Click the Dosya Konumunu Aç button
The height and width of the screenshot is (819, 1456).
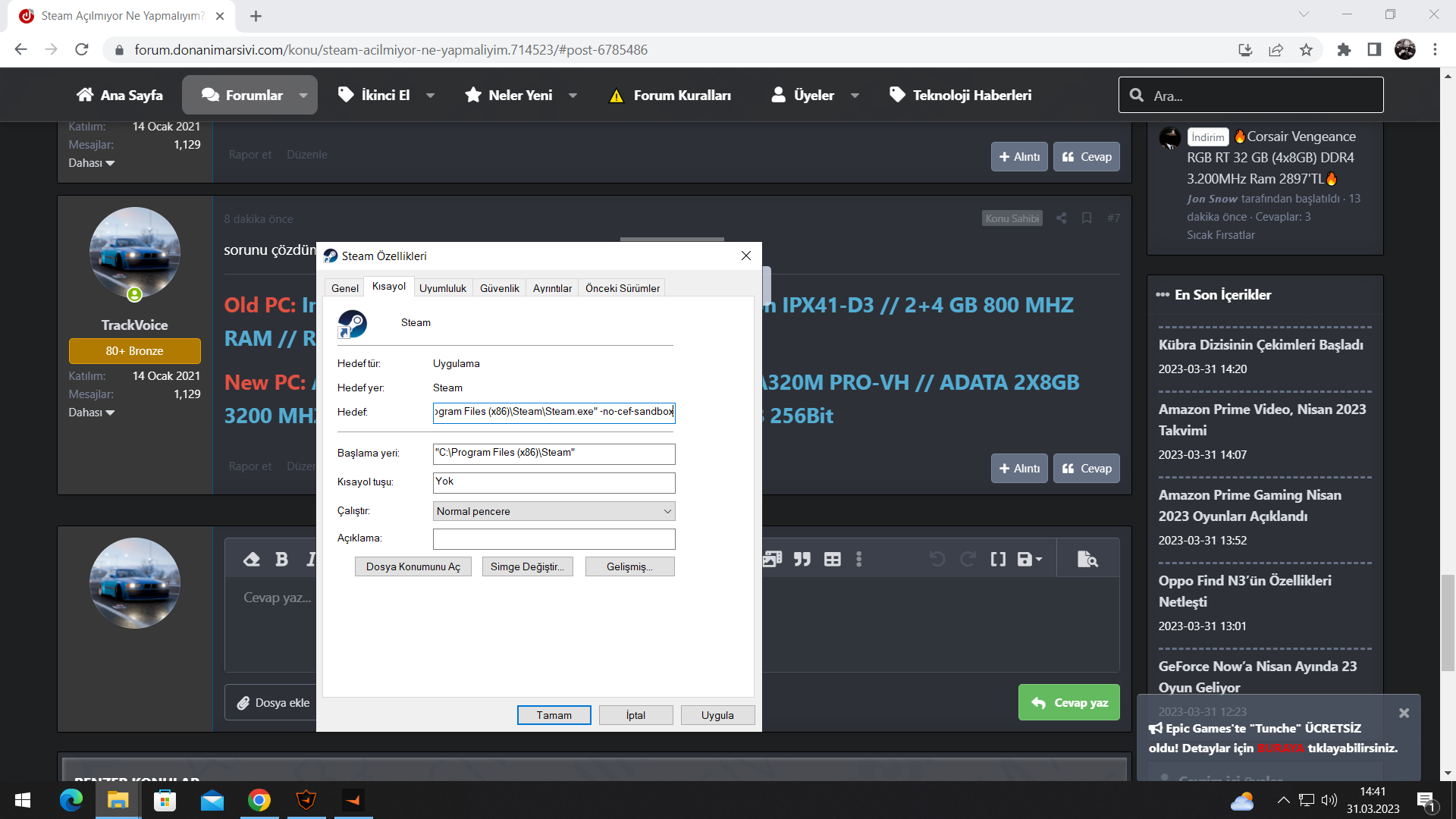(413, 566)
